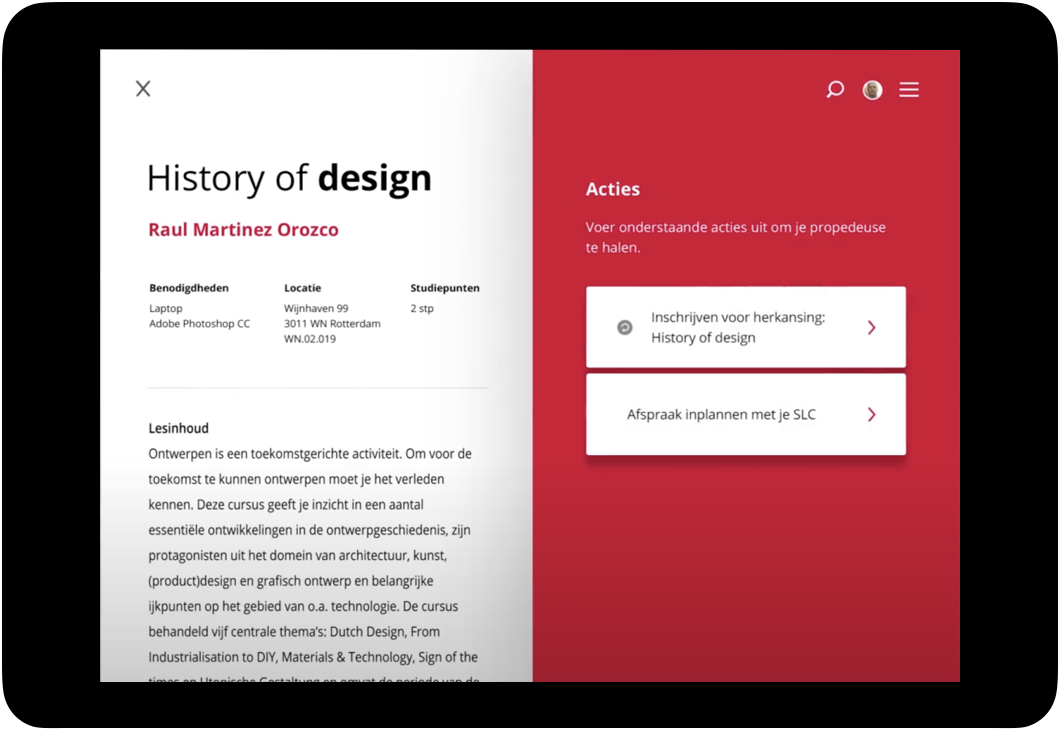This screenshot has width=1060, height=730.
Task: Click chevron on Afspraak inplannen card
Action: (871, 414)
